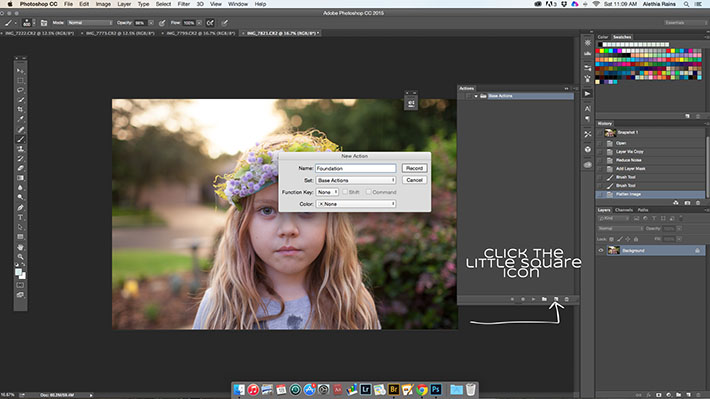Toggle lock all in Layers panel
The width and height of the screenshot is (710, 399).
pyautogui.click(x=636, y=239)
